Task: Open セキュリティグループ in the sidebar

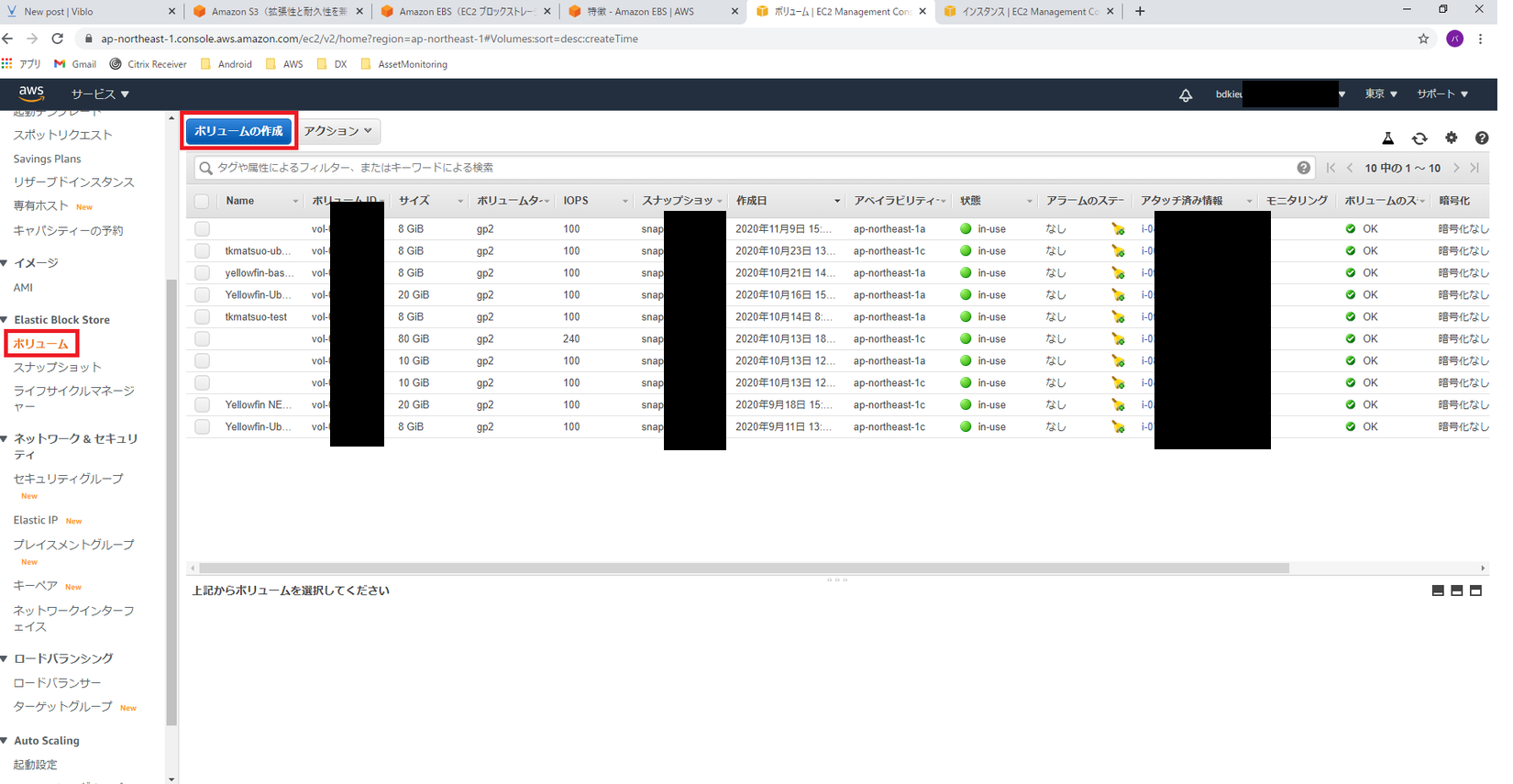Action: (x=68, y=479)
